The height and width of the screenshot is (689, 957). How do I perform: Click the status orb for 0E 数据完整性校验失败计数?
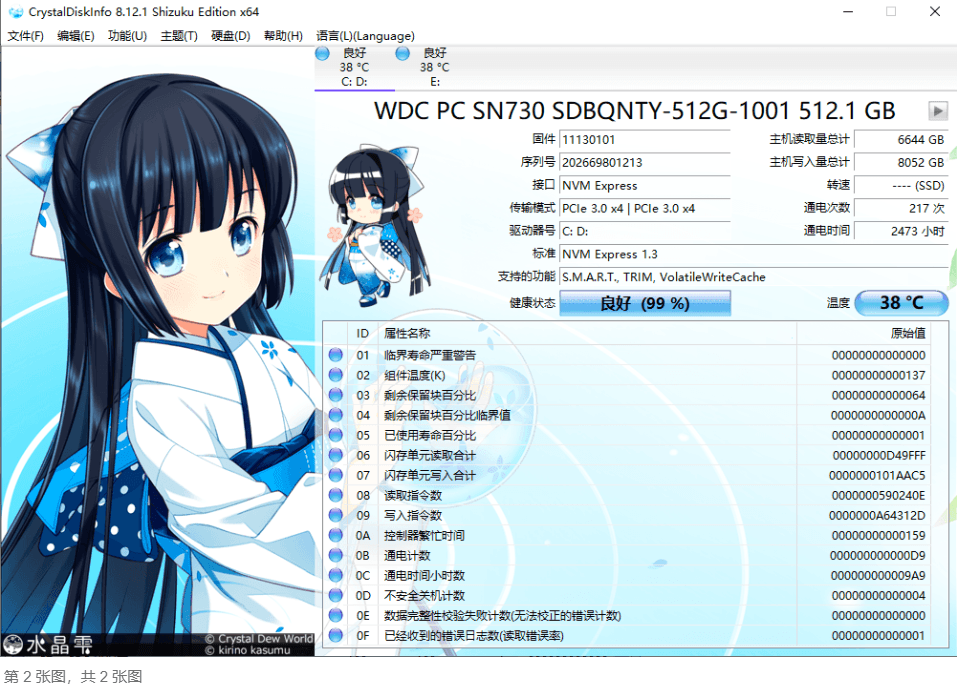[x=336, y=615]
